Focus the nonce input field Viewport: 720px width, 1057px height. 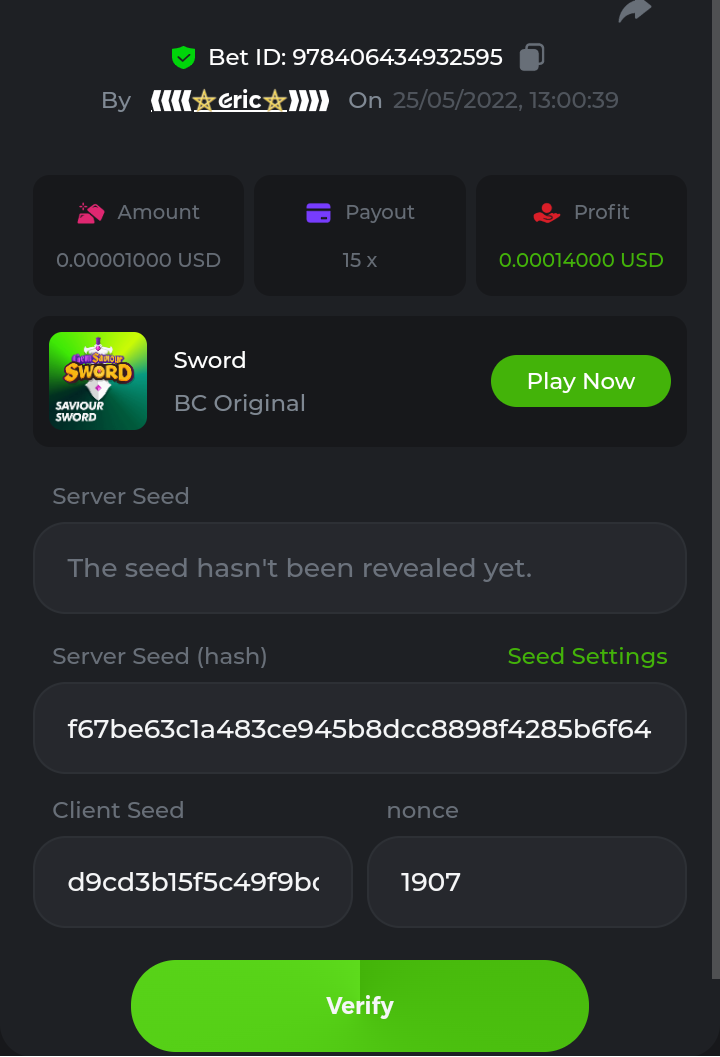pyautogui.click(x=527, y=882)
